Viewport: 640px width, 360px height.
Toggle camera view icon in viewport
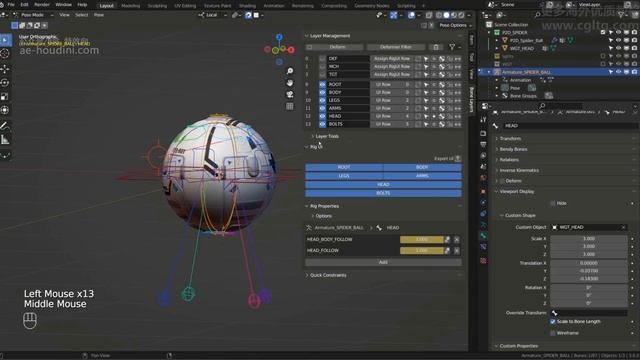(x=290, y=95)
